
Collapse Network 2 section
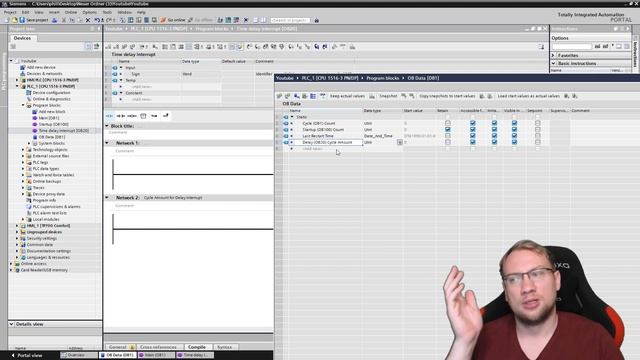107,198
